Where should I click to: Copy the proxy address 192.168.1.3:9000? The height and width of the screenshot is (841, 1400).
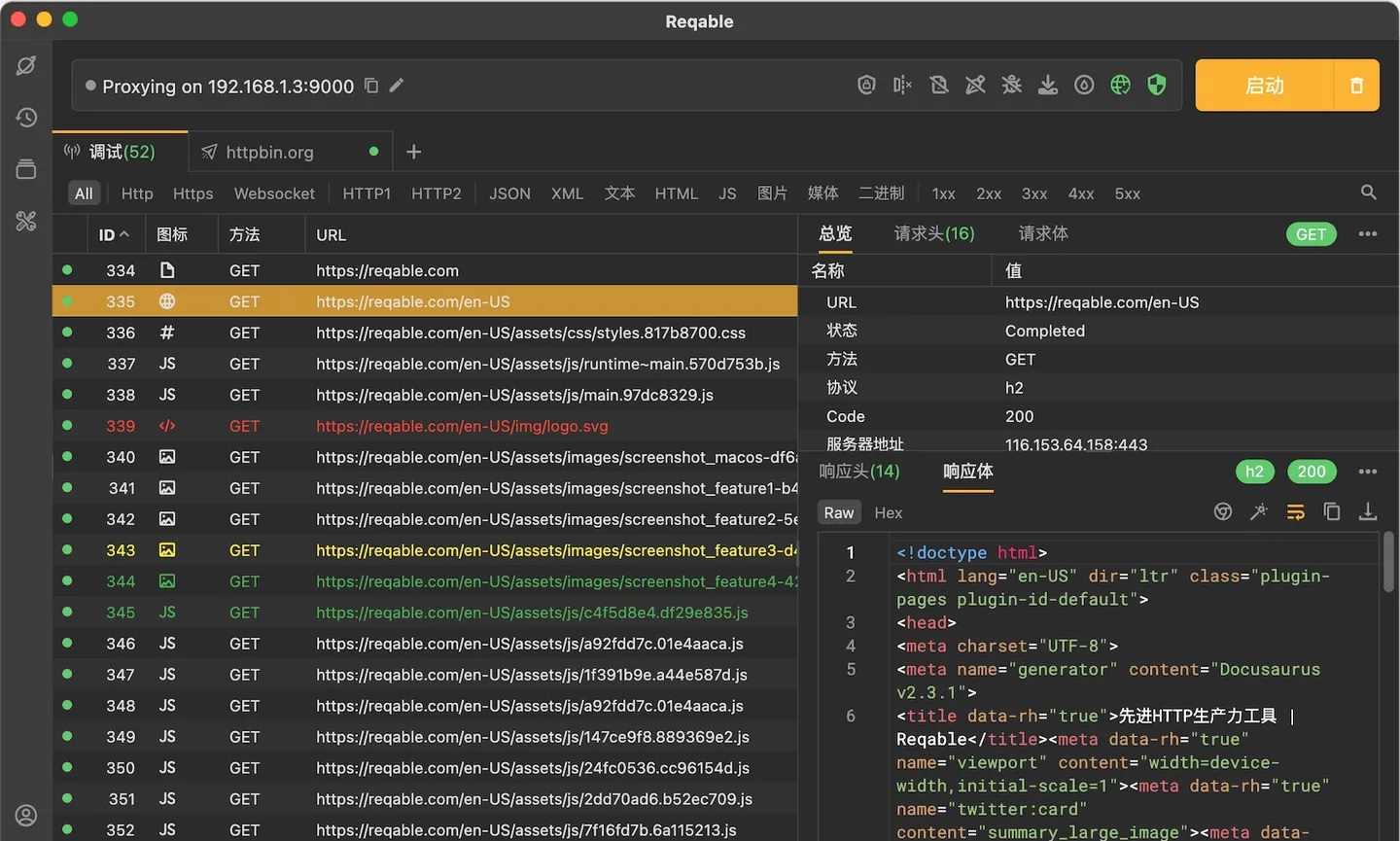[371, 86]
